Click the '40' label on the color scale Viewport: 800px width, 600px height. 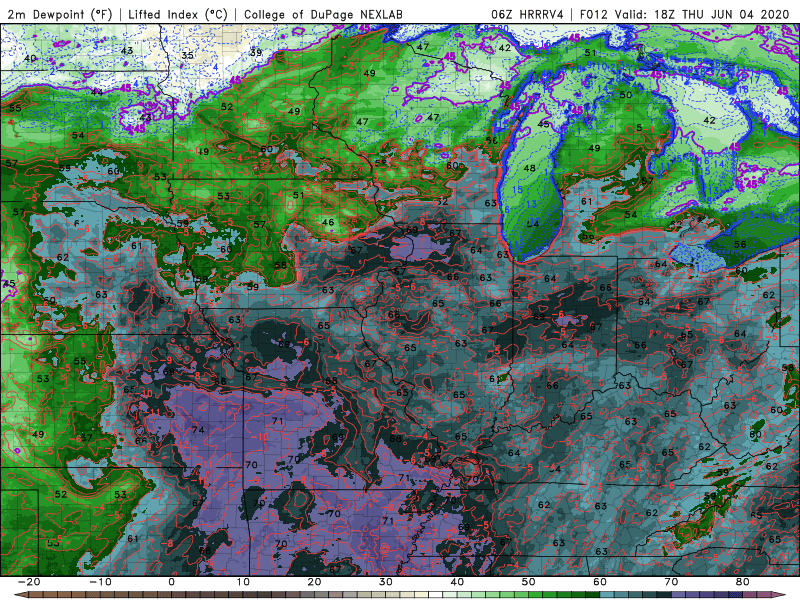coord(457,582)
